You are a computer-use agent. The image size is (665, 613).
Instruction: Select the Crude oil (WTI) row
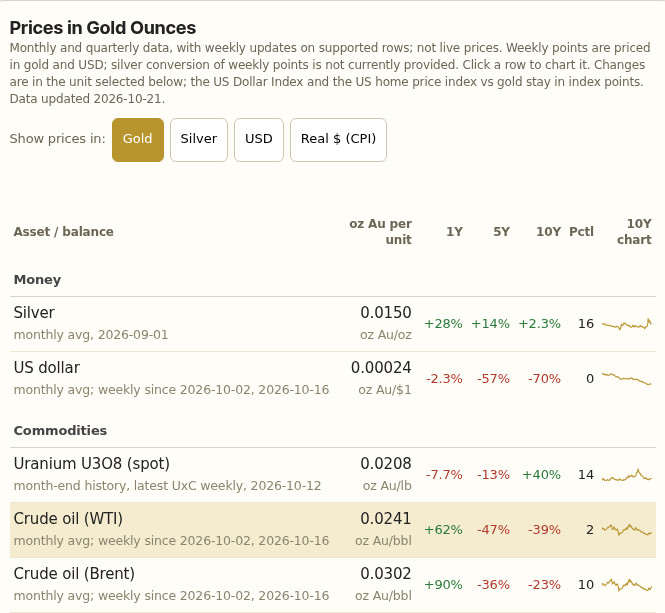click(x=333, y=530)
